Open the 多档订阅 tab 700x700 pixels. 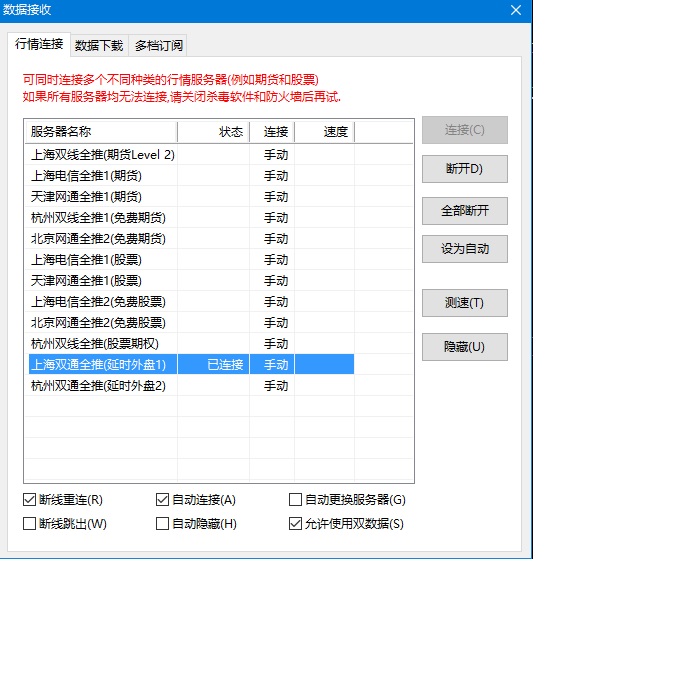tap(158, 46)
